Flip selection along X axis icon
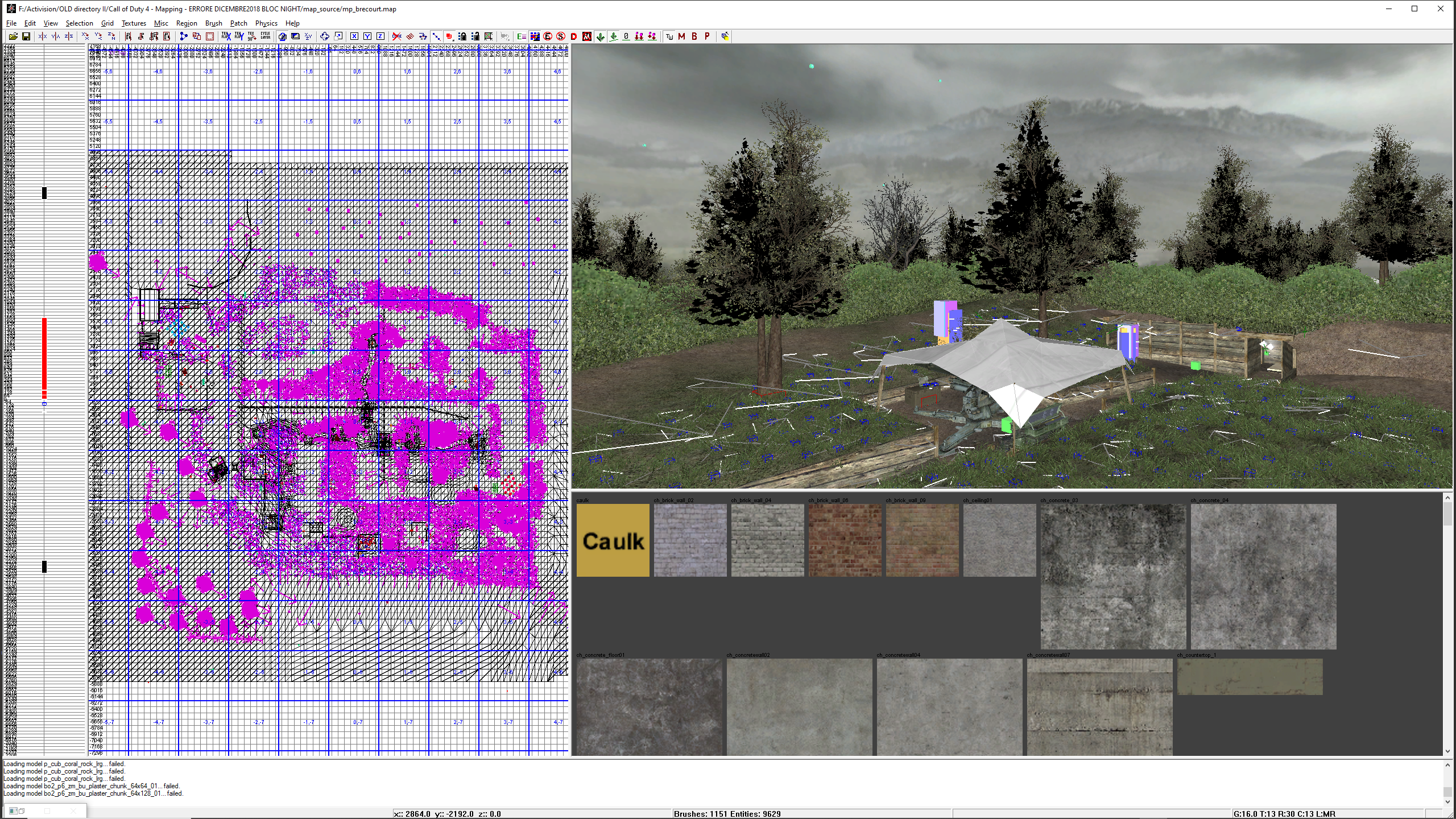The height and width of the screenshot is (819, 1456). pyautogui.click(x=43, y=36)
